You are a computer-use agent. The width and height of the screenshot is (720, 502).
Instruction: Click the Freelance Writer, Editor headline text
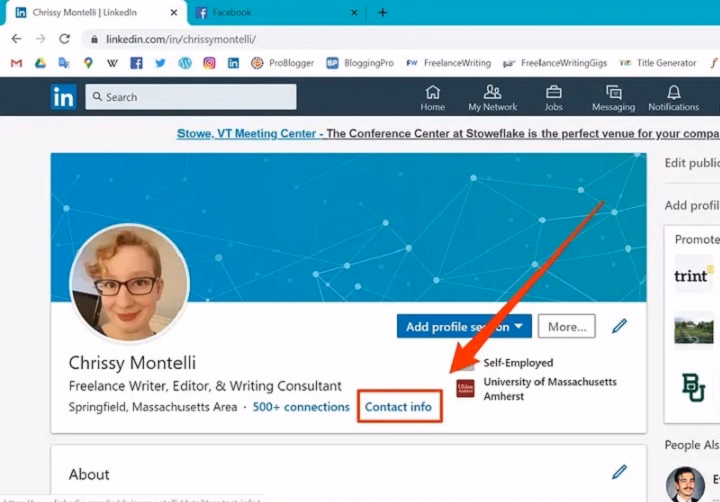pos(205,386)
